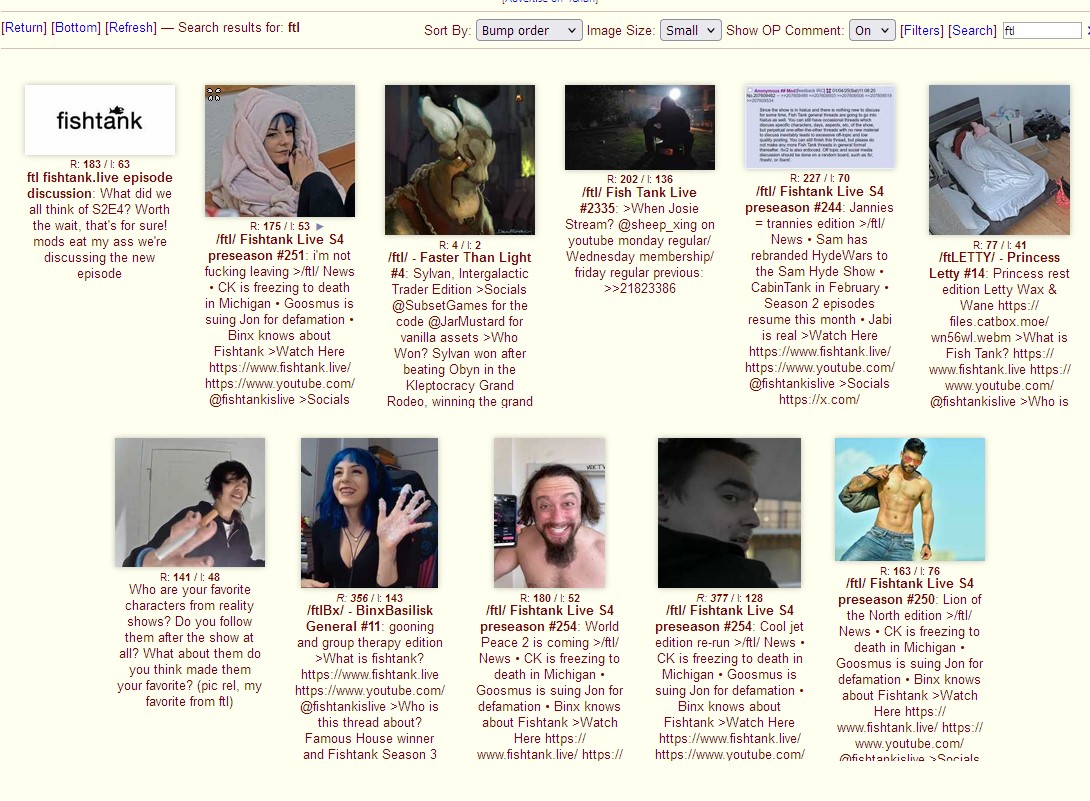This screenshot has width=1090, height=801.
Task: Open the bedroom Princess Letty thumbnail
Action: (x=1000, y=160)
